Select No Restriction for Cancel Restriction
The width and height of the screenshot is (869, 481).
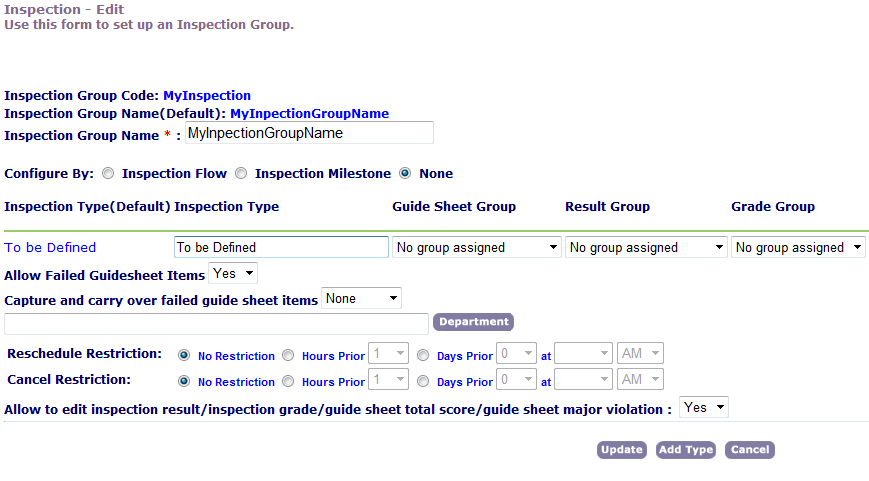(184, 382)
